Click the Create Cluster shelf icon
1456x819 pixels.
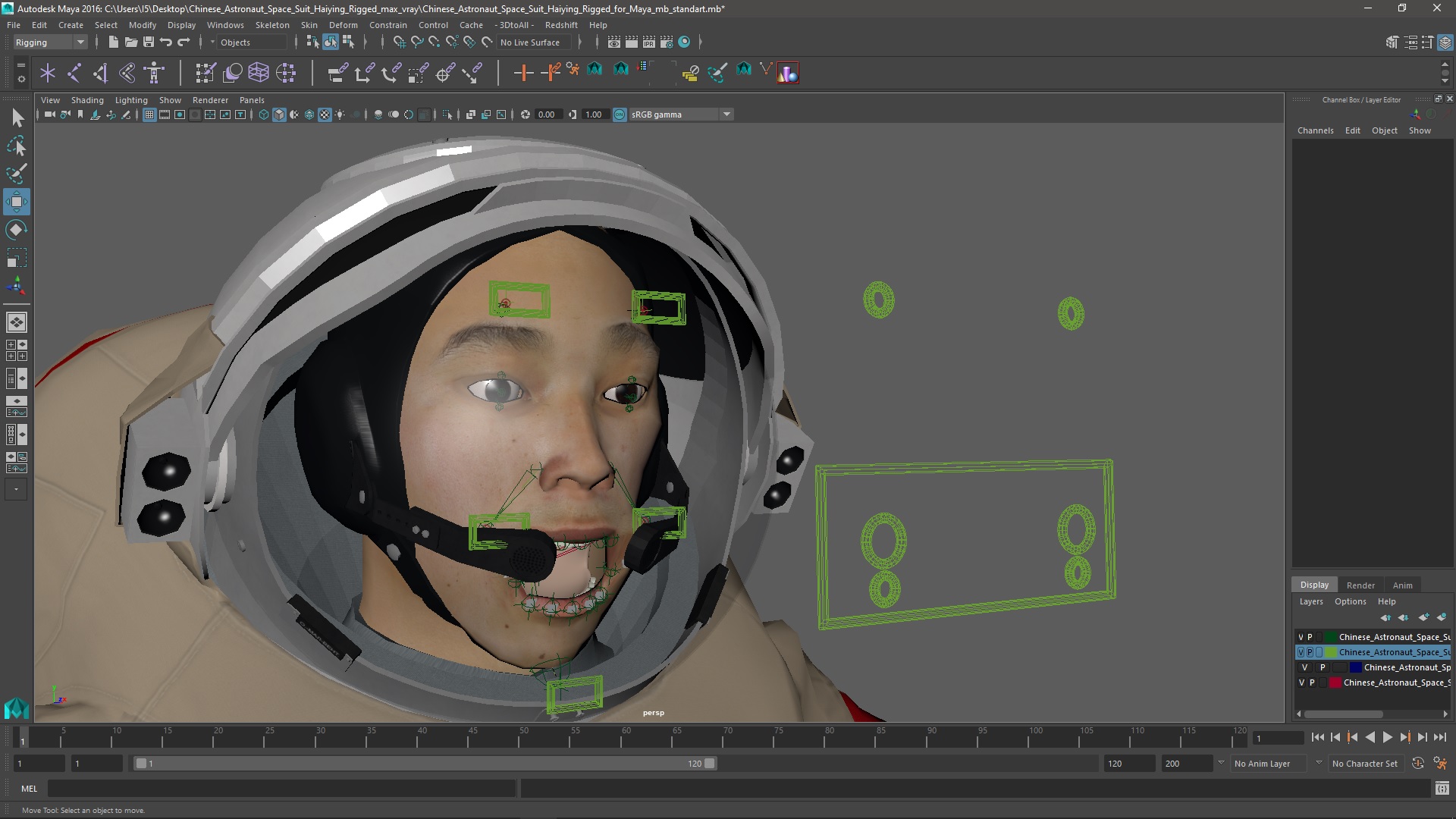click(x=286, y=73)
